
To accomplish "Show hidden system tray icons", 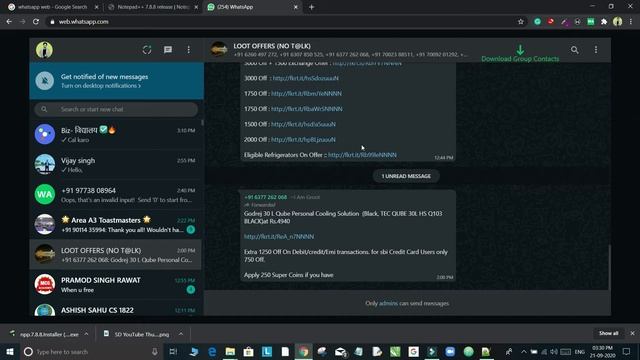I will click(523, 351).
